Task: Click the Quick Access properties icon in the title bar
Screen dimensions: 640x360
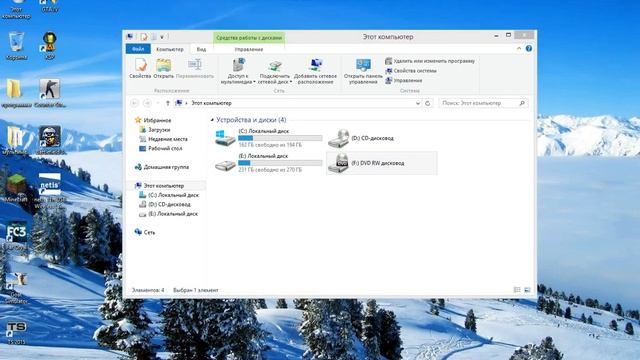Action: [144, 37]
